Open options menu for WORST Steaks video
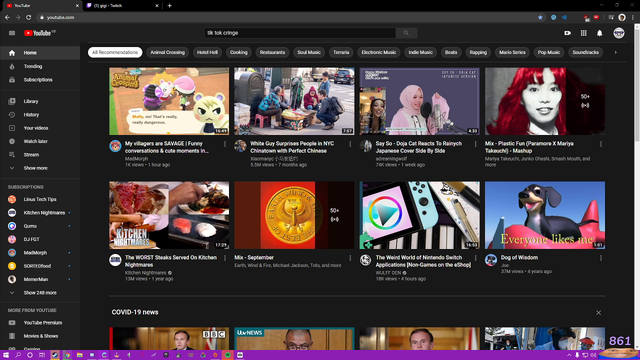This screenshot has height=360, width=640. pos(225,258)
